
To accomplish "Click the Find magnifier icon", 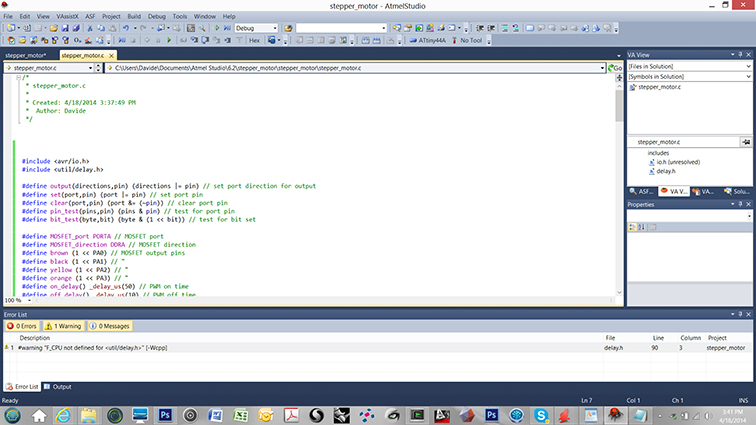I will click(202, 28).
